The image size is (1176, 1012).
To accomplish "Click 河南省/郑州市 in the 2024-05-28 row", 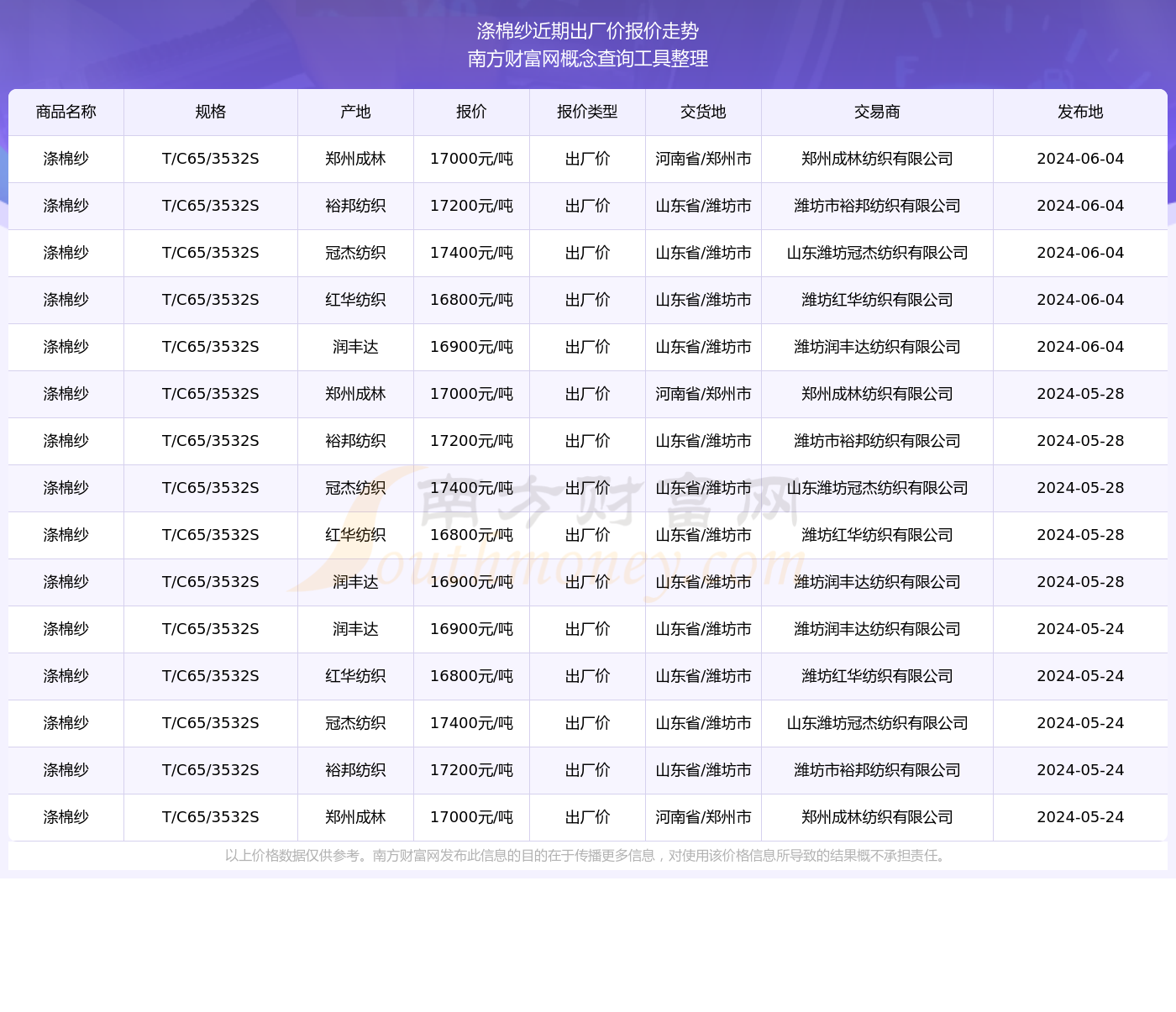I will pyautogui.click(x=703, y=394).
